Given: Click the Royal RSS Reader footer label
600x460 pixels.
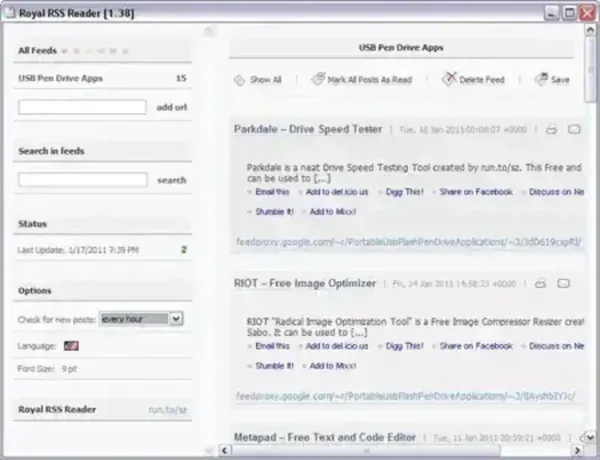Looking at the screenshot, I should pos(57,409).
